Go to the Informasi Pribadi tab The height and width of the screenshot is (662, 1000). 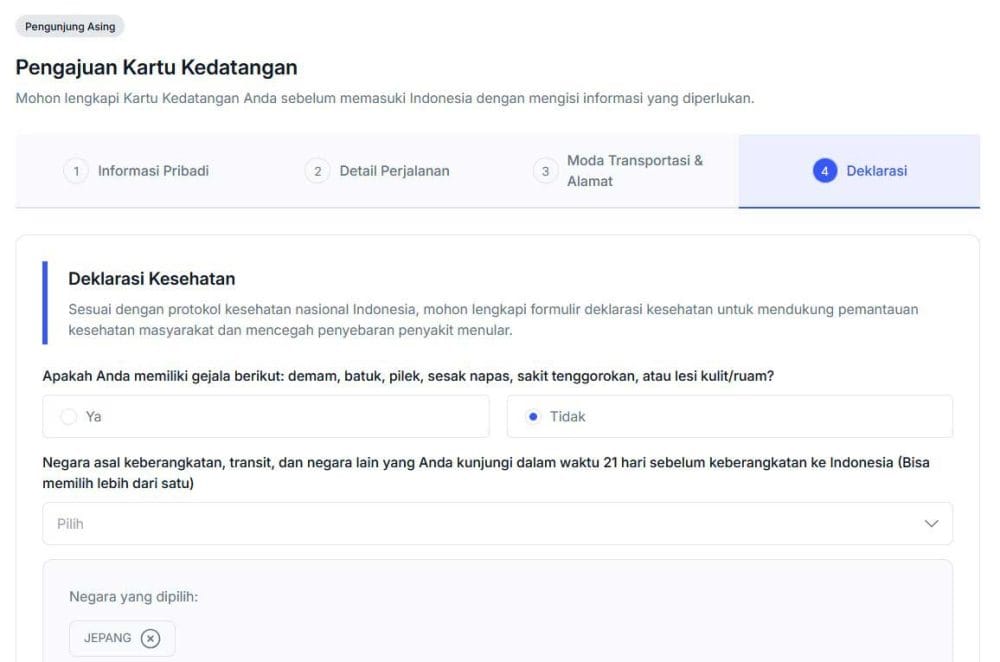pyautogui.click(x=153, y=171)
